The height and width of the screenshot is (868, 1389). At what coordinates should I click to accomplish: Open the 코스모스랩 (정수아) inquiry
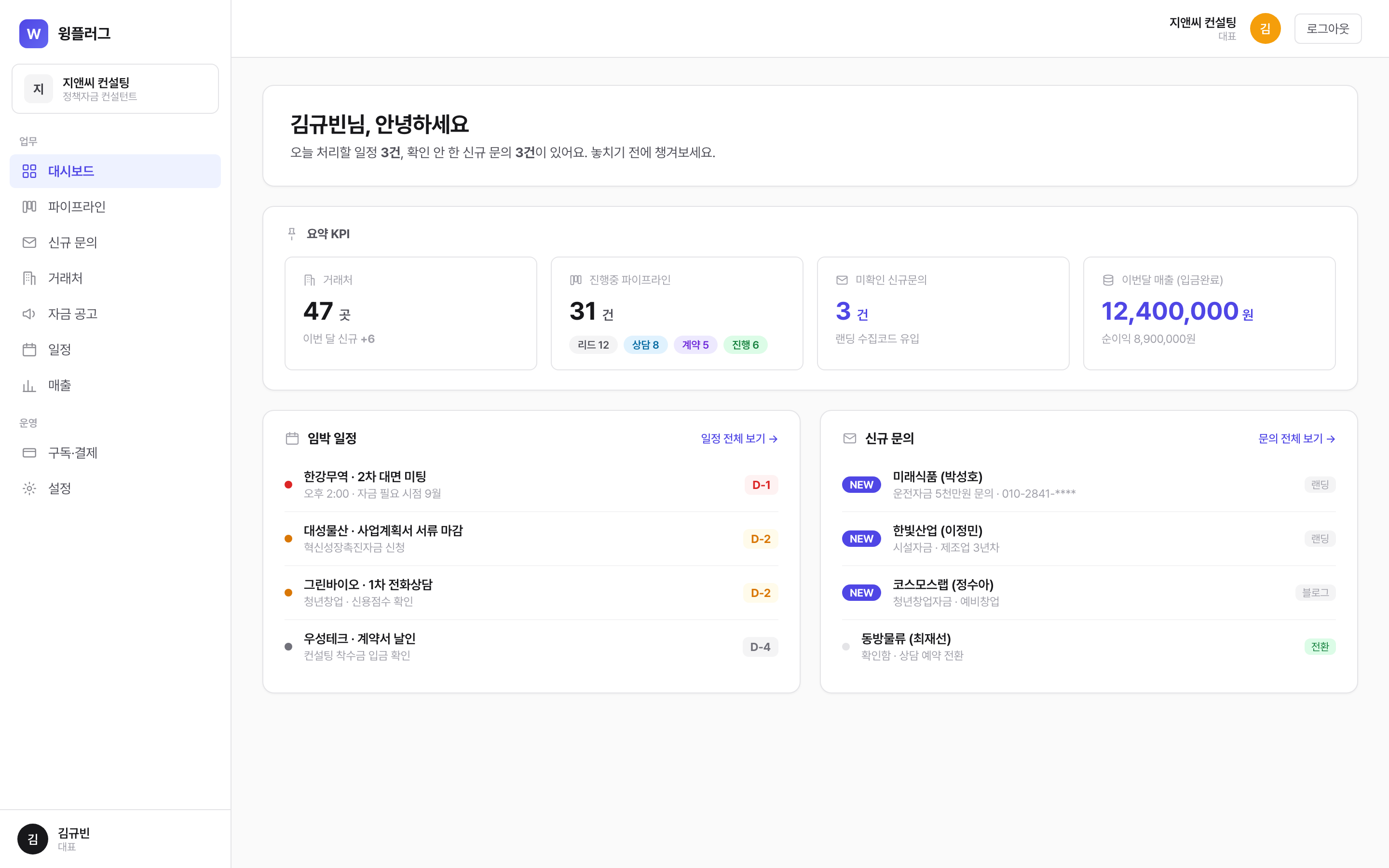[x=1089, y=593]
